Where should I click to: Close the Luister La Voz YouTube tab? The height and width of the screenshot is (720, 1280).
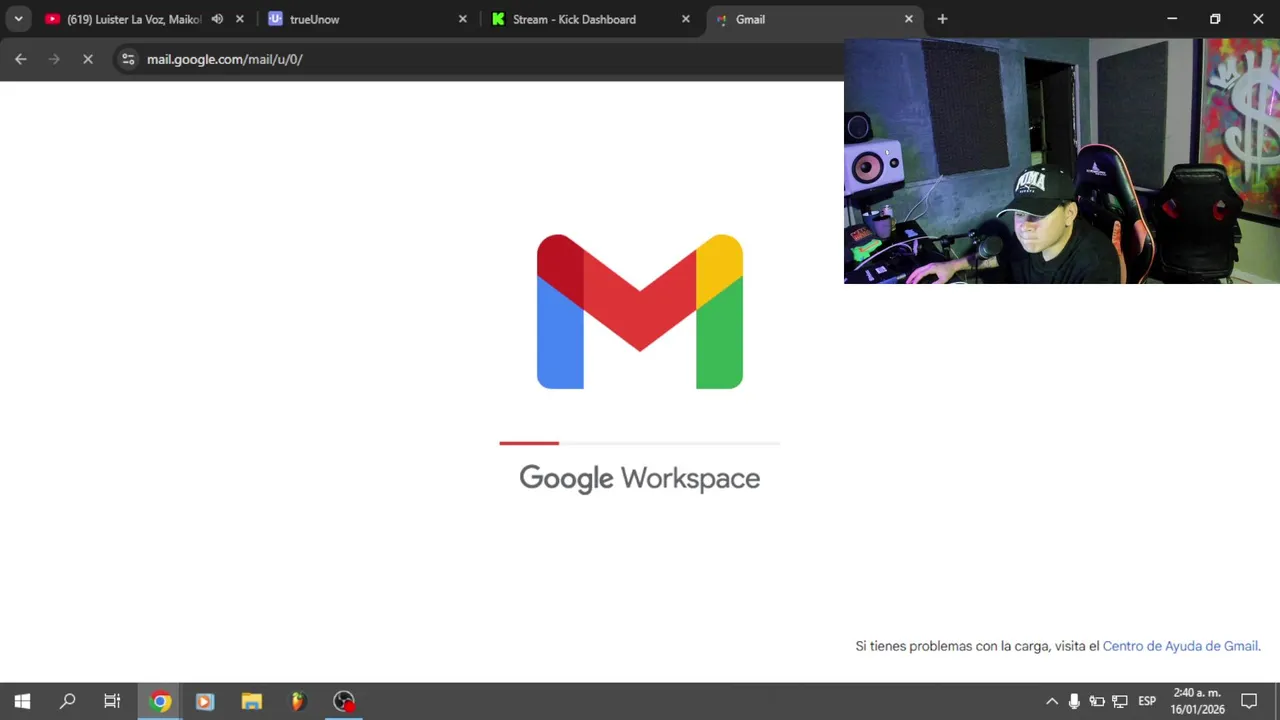pos(238,19)
